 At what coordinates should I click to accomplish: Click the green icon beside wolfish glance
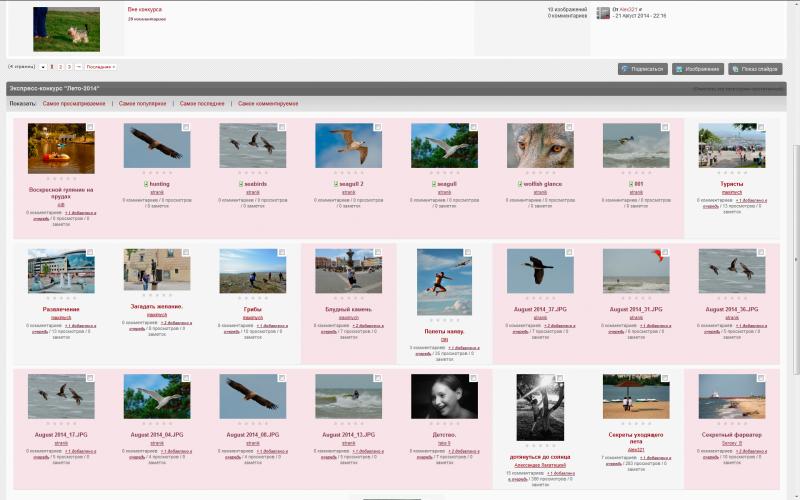point(520,184)
